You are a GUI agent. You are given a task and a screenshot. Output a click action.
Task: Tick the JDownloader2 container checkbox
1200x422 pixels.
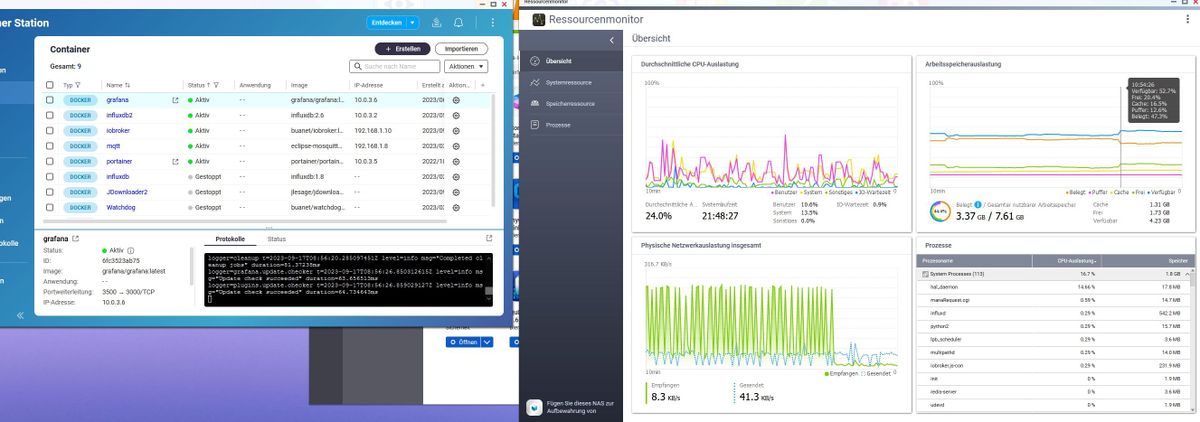point(49,192)
